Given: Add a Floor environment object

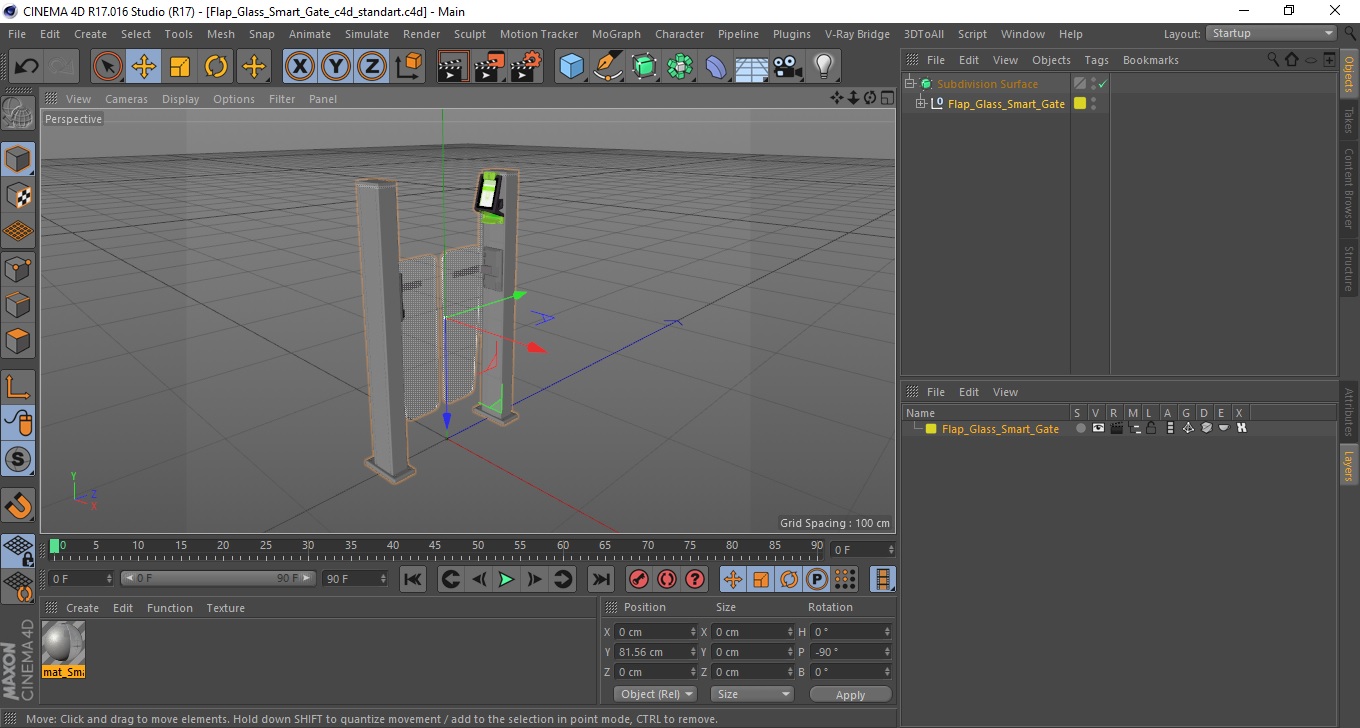Looking at the screenshot, I should (x=751, y=67).
